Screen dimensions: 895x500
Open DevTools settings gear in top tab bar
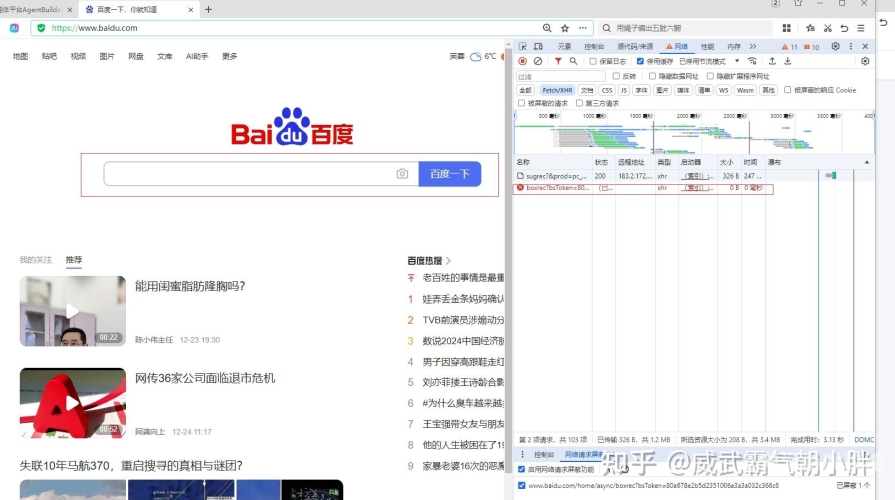(836, 46)
